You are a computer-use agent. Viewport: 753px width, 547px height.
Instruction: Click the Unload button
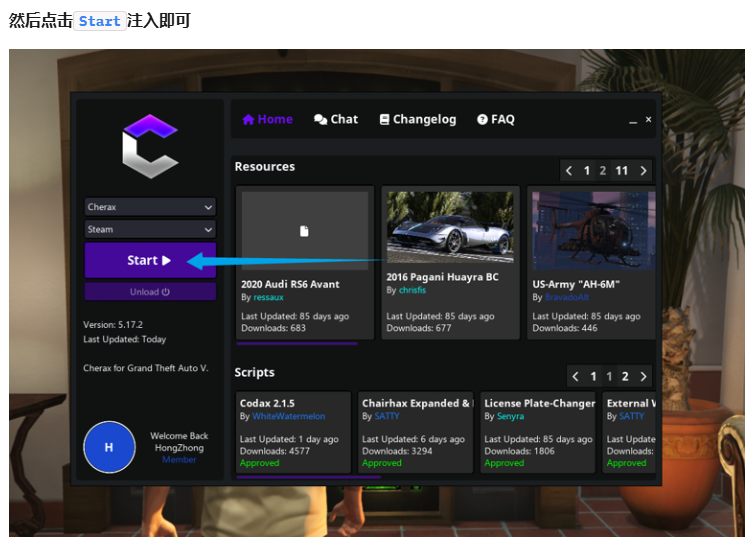[150, 292]
